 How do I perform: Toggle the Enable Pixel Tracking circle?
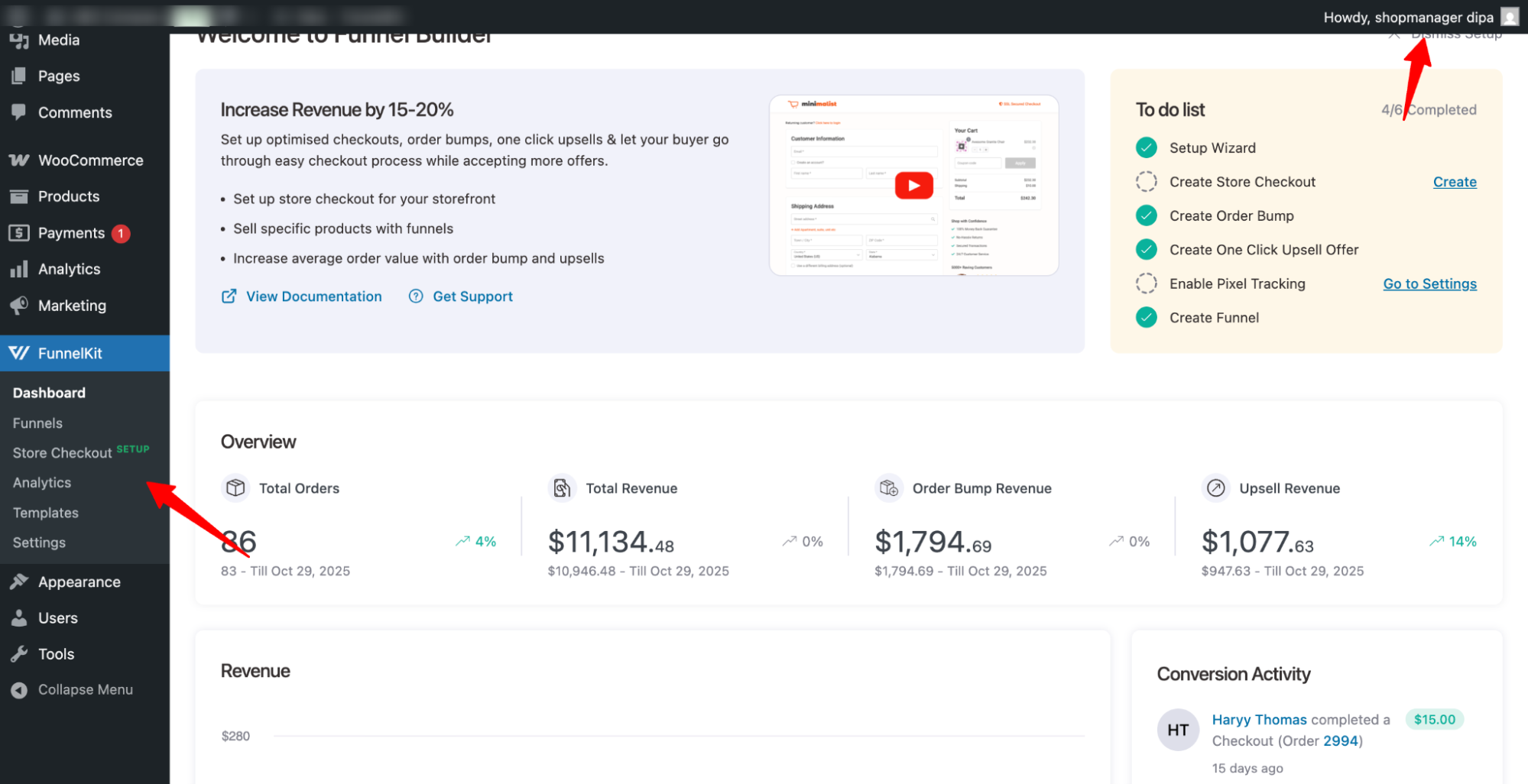pyautogui.click(x=1146, y=283)
